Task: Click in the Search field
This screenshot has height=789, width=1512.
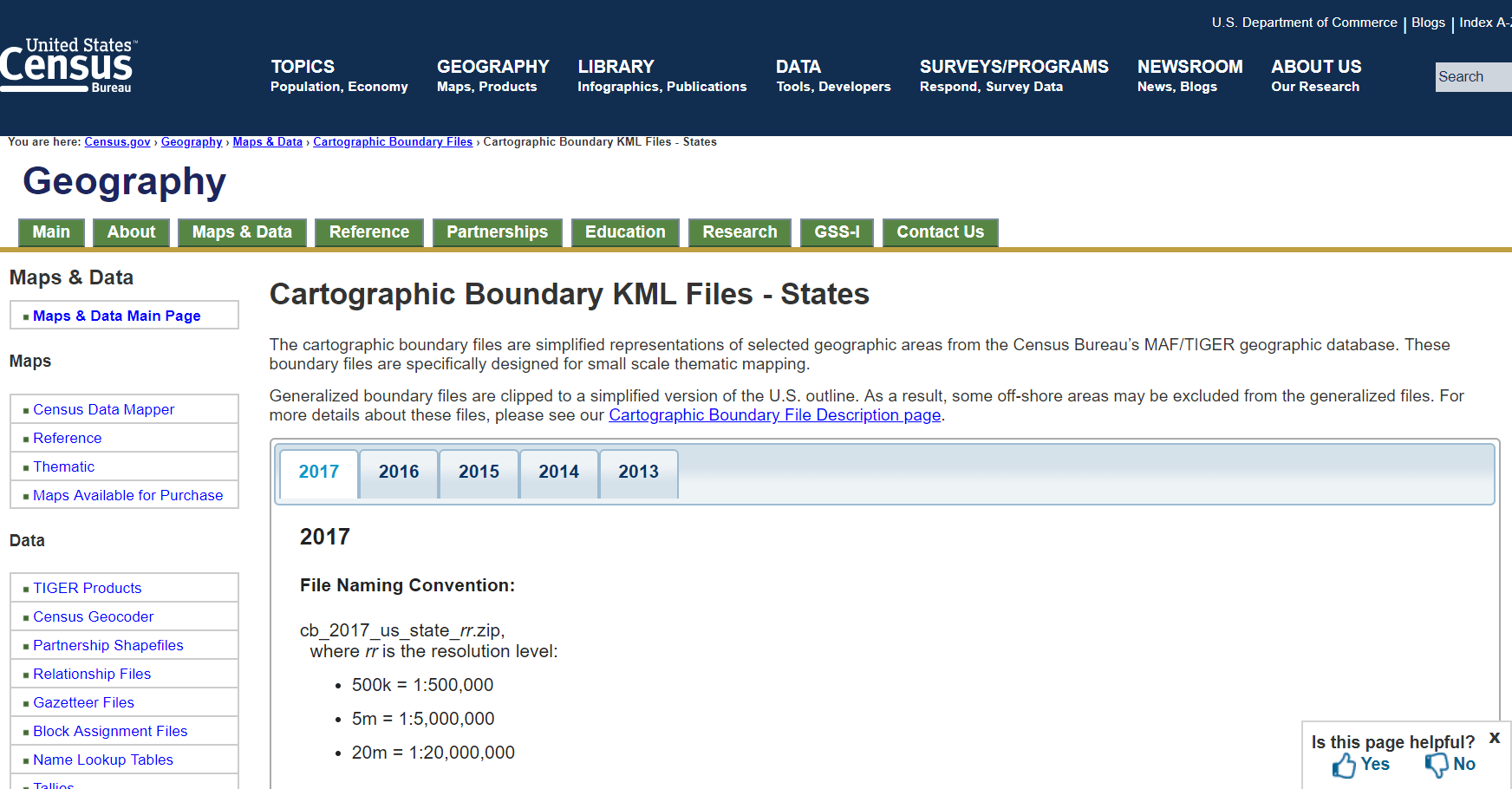Action: click(x=1473, y=76)
